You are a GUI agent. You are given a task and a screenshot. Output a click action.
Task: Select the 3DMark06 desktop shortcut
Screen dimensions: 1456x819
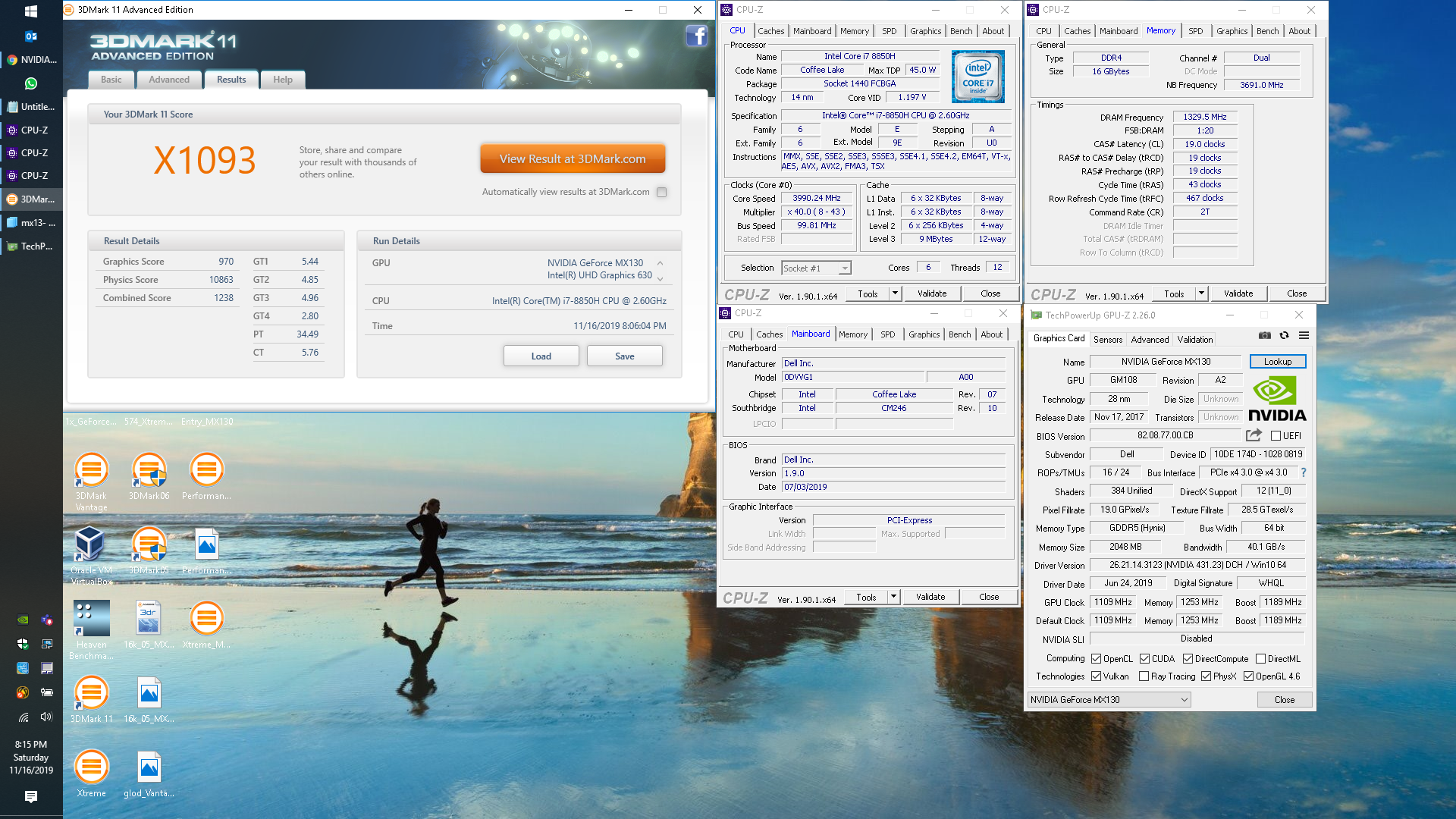pyautogui.click(x=149, y=476)
